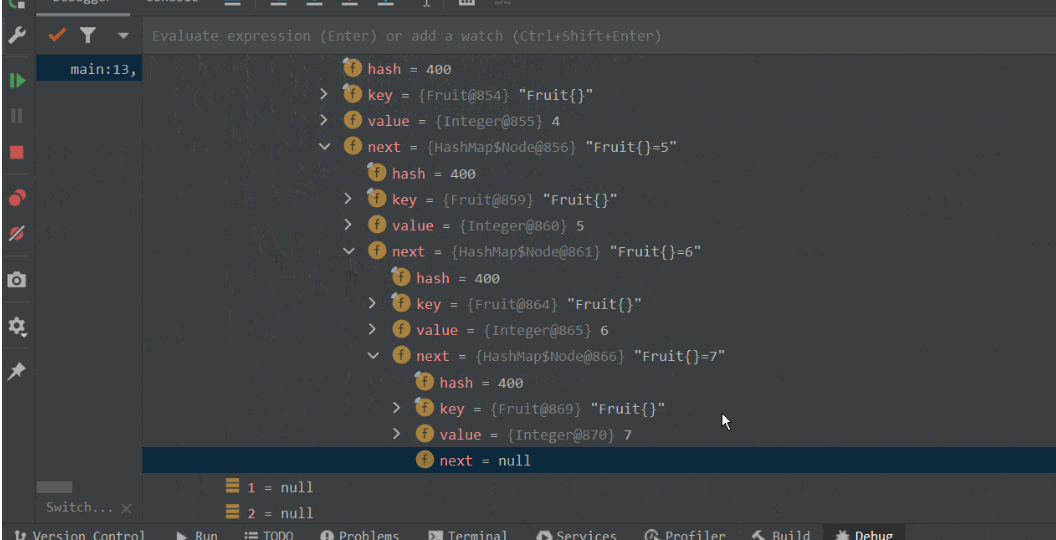1056x540 pixels.
Task: Select the highlighted next = null row
Action: [599, 460]
